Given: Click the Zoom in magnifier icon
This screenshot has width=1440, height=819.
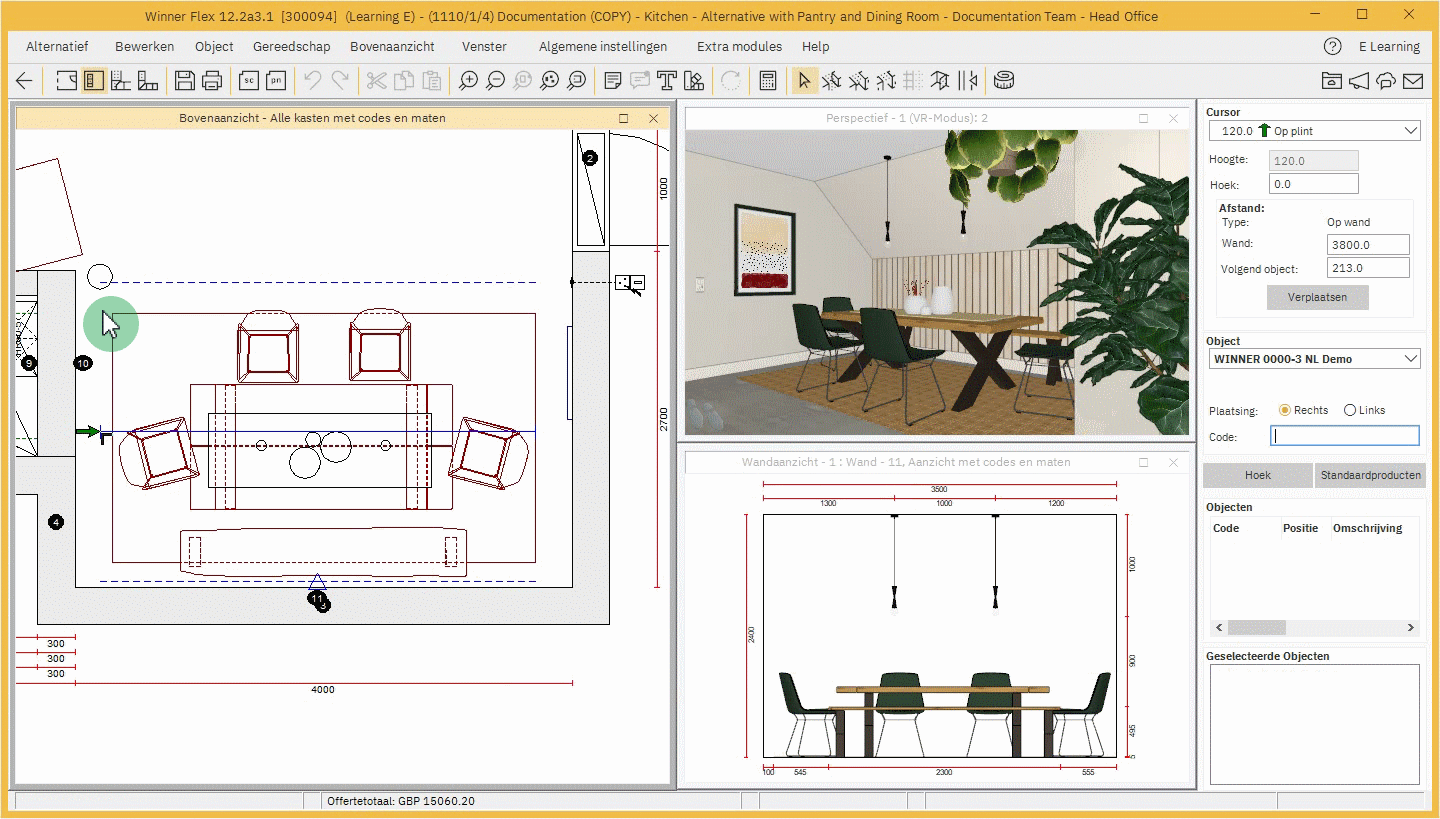Looking at the screenshot, I should click(x=468, y=81).
